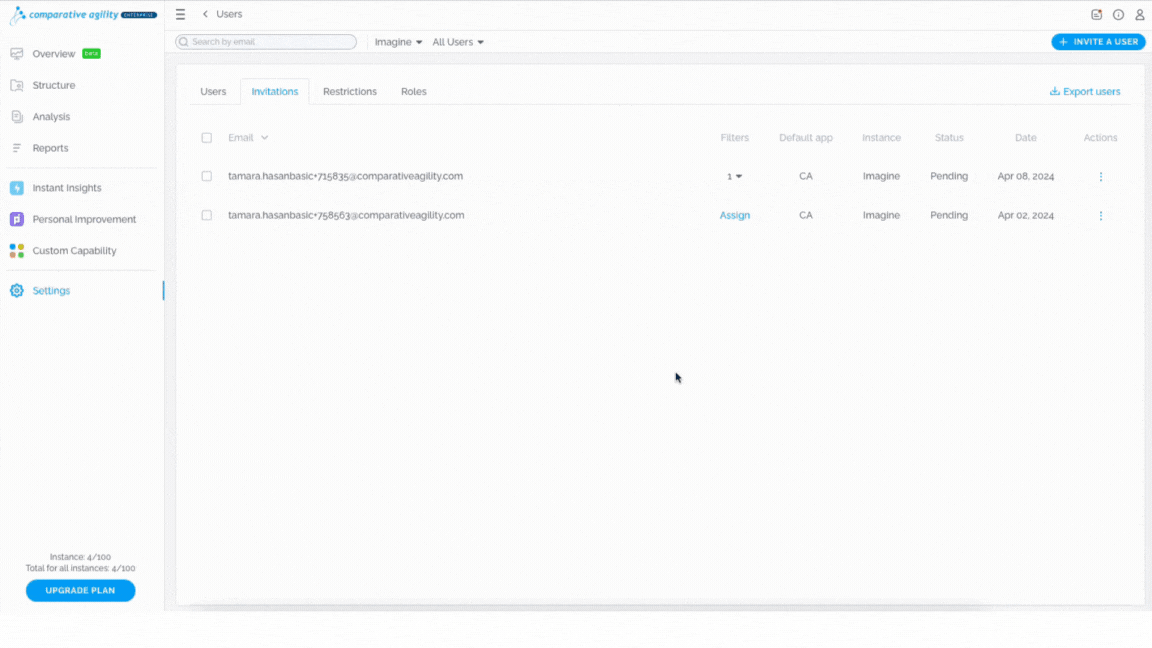The width and height of the screenshot is (1152, 648).
Task: Click email tamara.hasanbasic+715835@comparativeagility.com
Action: (345, 176)
